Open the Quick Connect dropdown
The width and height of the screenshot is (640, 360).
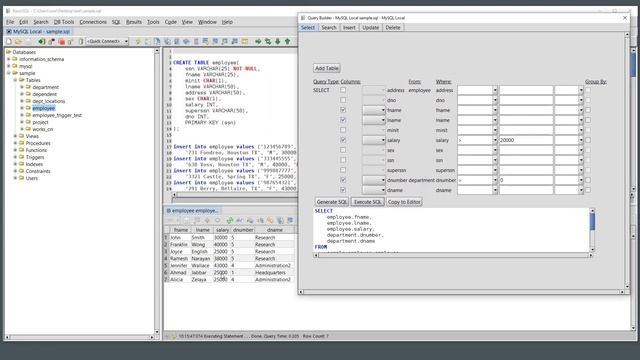126,41
